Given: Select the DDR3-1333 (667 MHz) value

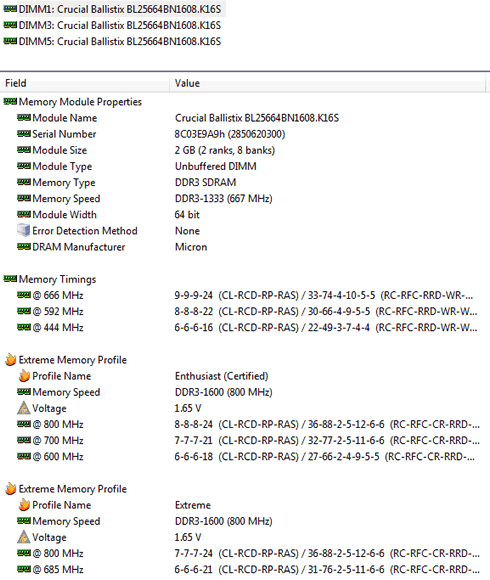Looking at the screenshot, I should (x=223, y=199).
